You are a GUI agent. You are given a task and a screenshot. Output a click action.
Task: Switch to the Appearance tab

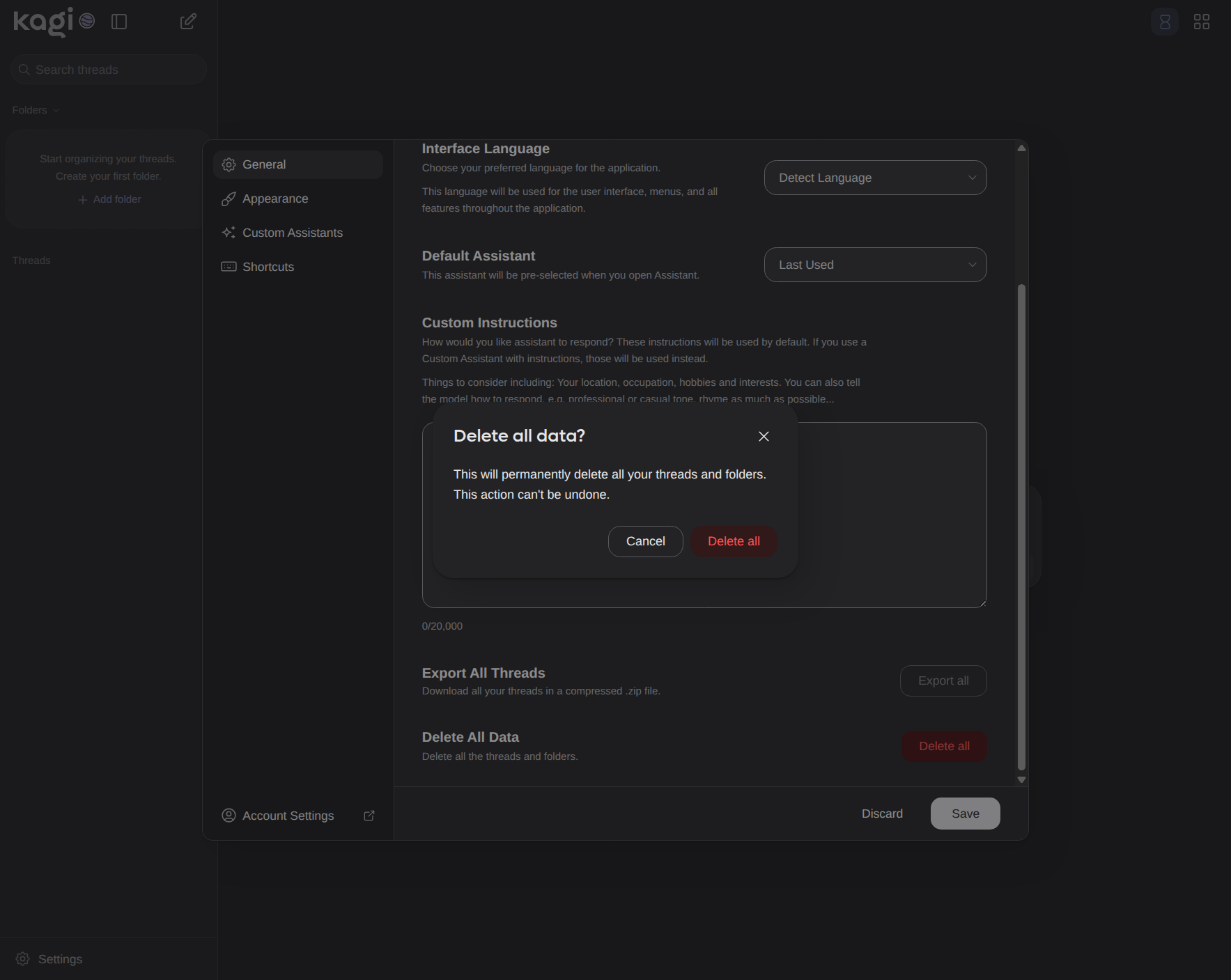pos(298,199)
